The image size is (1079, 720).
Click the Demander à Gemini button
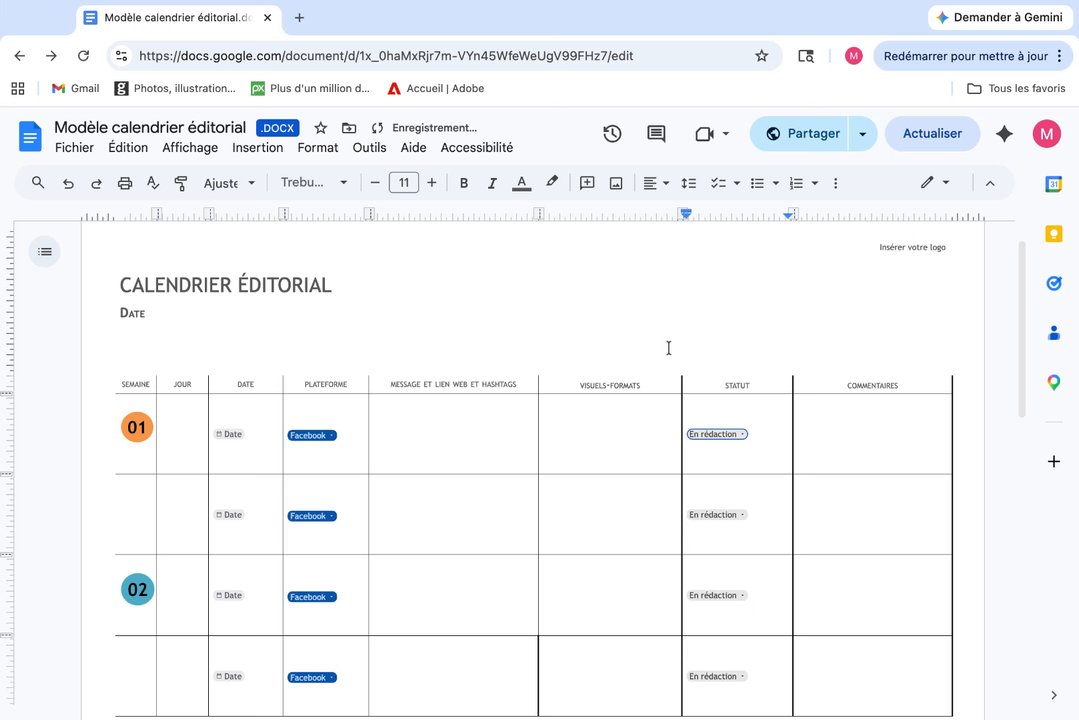pyautogui.click(x=1001, y=17)
